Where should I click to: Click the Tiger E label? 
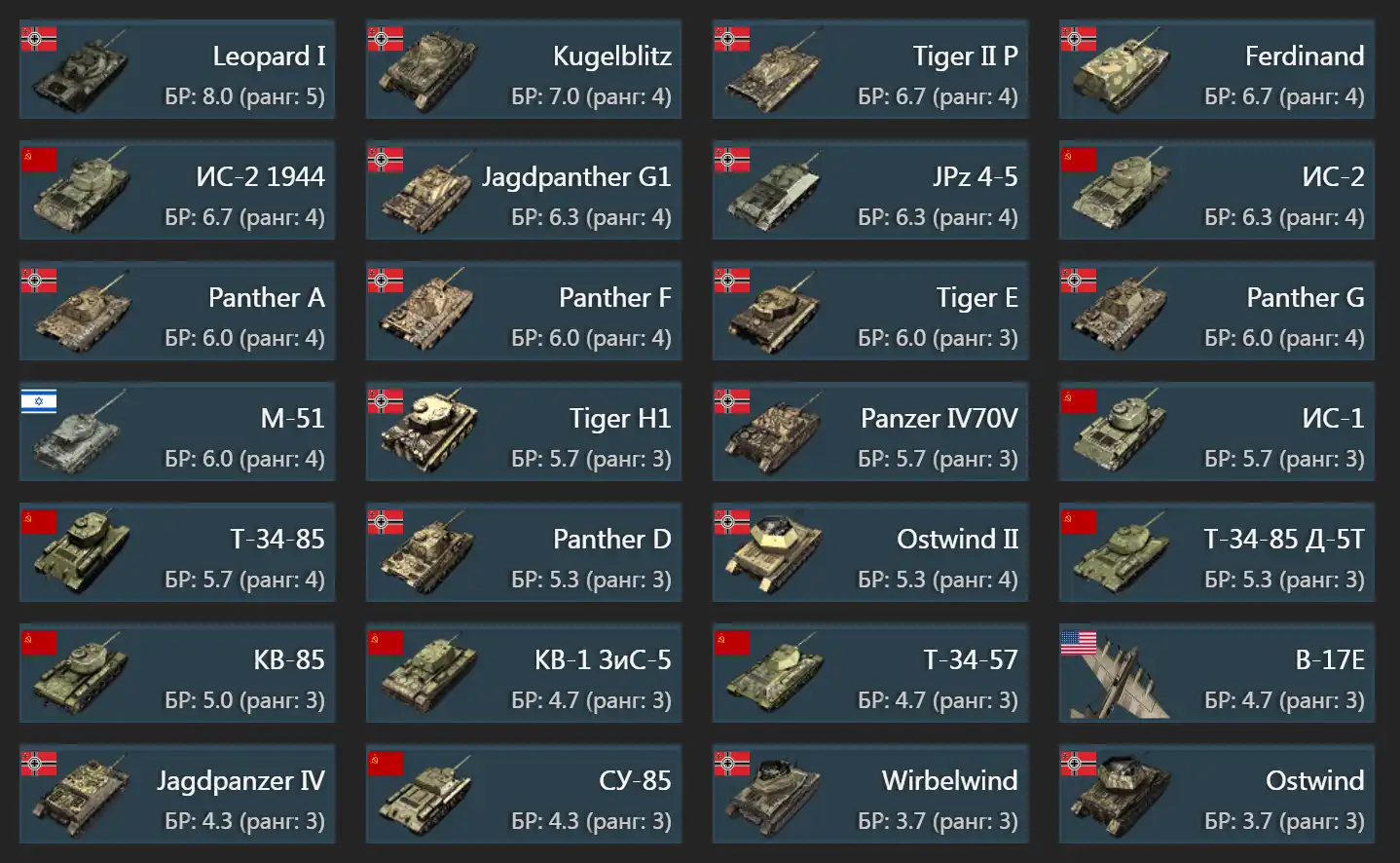(x=976, y=298)
